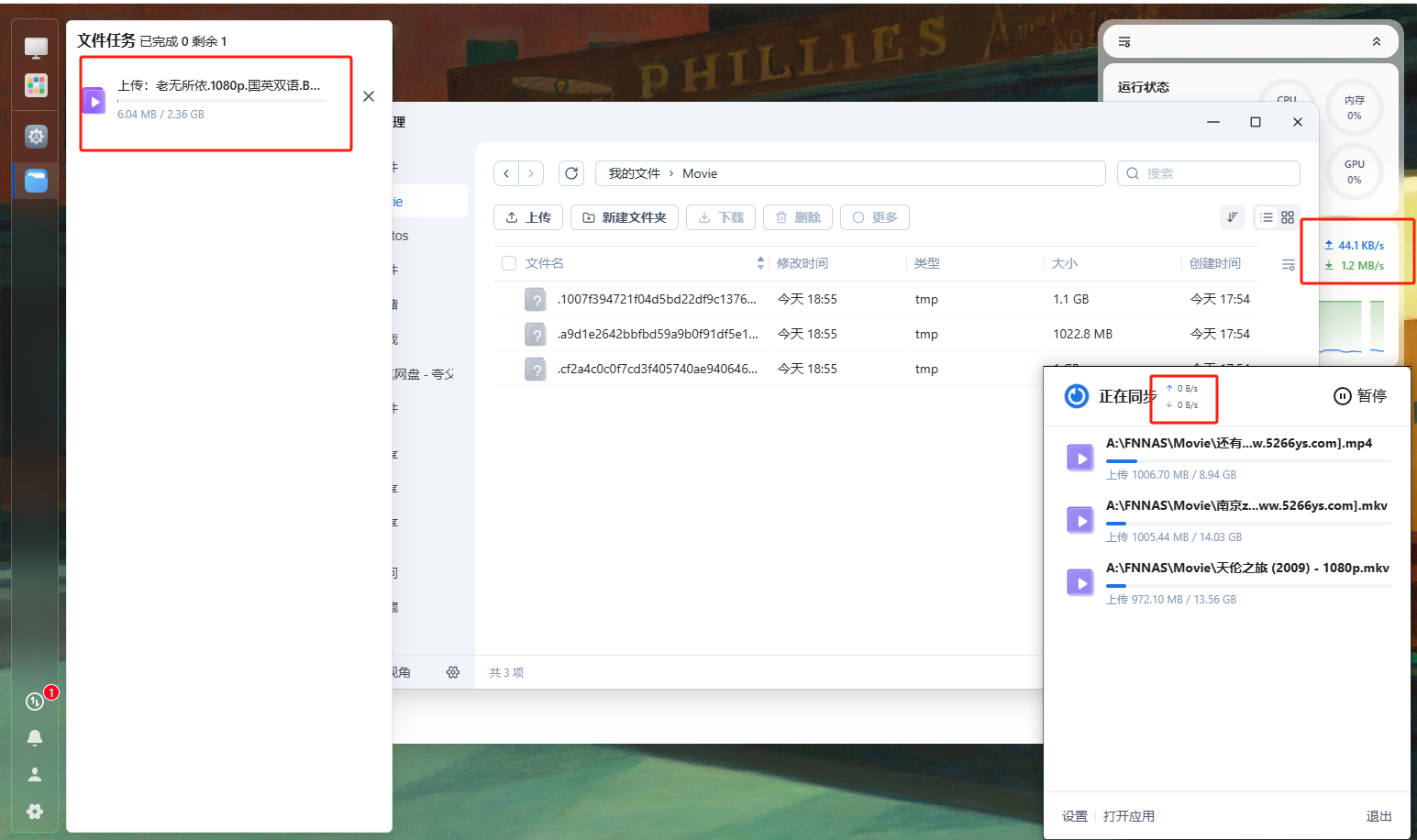1417x840 pixels.
Task: Click the 文件任务 panel title
Action: pyautogui.click(x=106, y=40)
